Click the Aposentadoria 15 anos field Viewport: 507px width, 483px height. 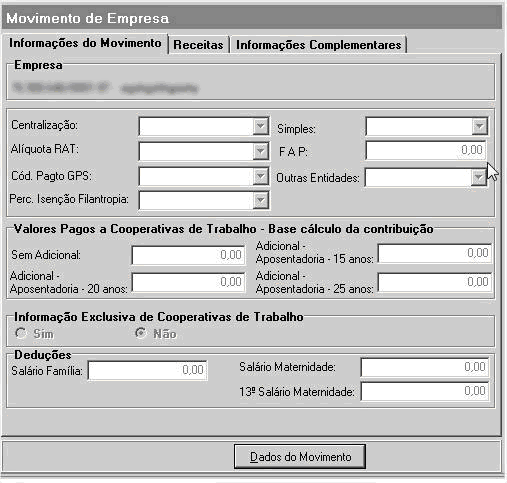click(435, 253)
